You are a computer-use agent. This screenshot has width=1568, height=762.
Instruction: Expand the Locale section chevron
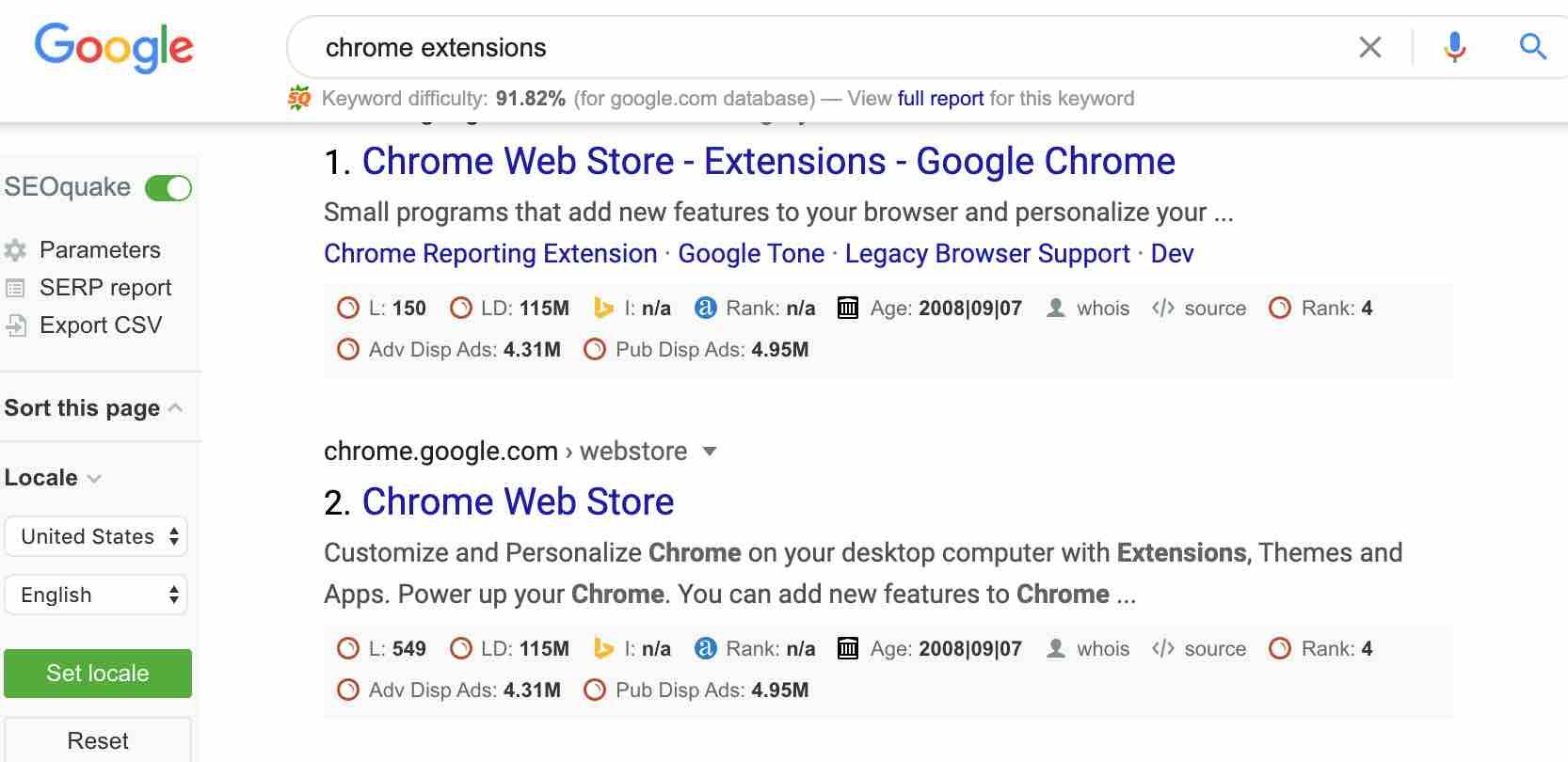(94, 478)
